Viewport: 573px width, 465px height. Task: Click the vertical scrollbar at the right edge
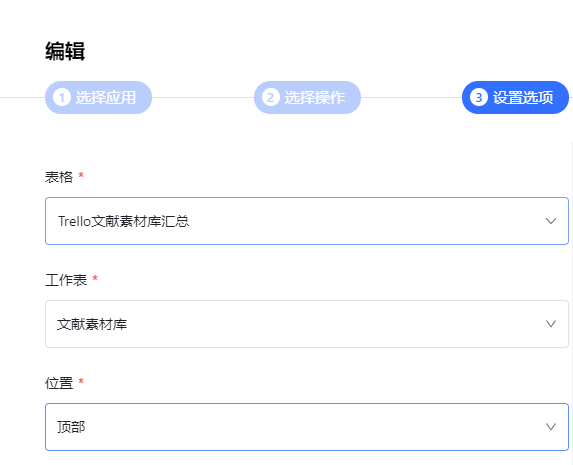point(572,303)
